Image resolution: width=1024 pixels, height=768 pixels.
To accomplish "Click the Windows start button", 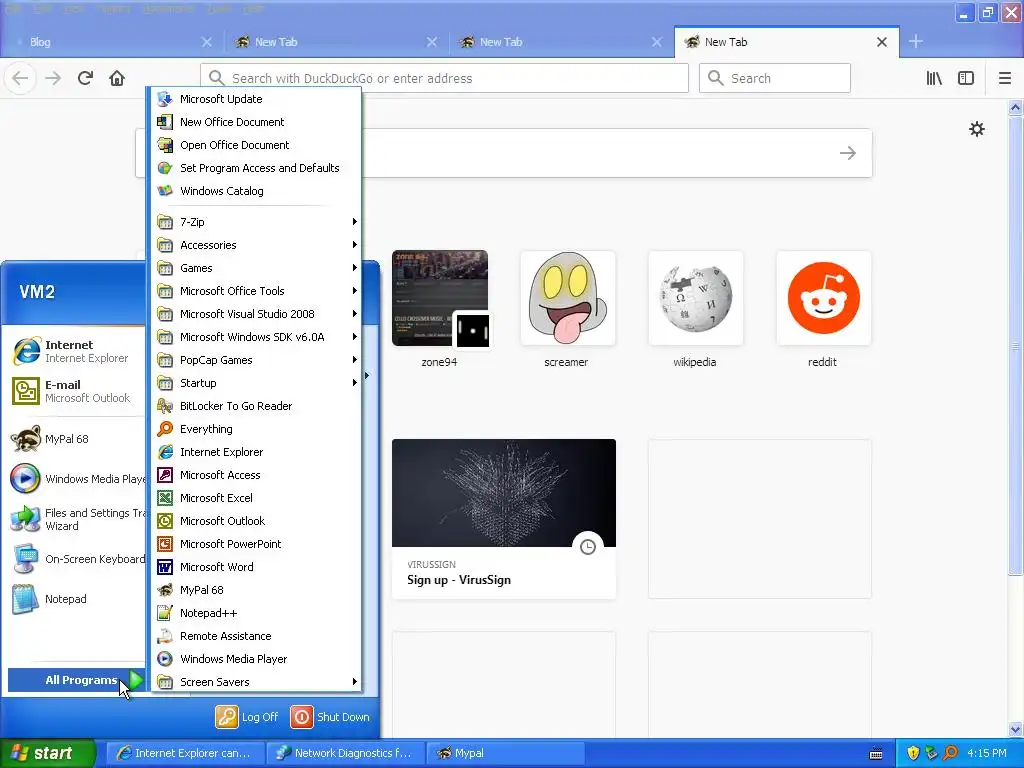I will [47, 753].
